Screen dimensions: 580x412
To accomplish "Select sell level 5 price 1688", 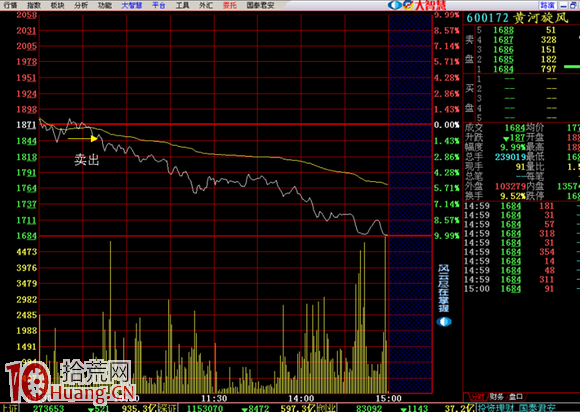I will pos(503,30).
